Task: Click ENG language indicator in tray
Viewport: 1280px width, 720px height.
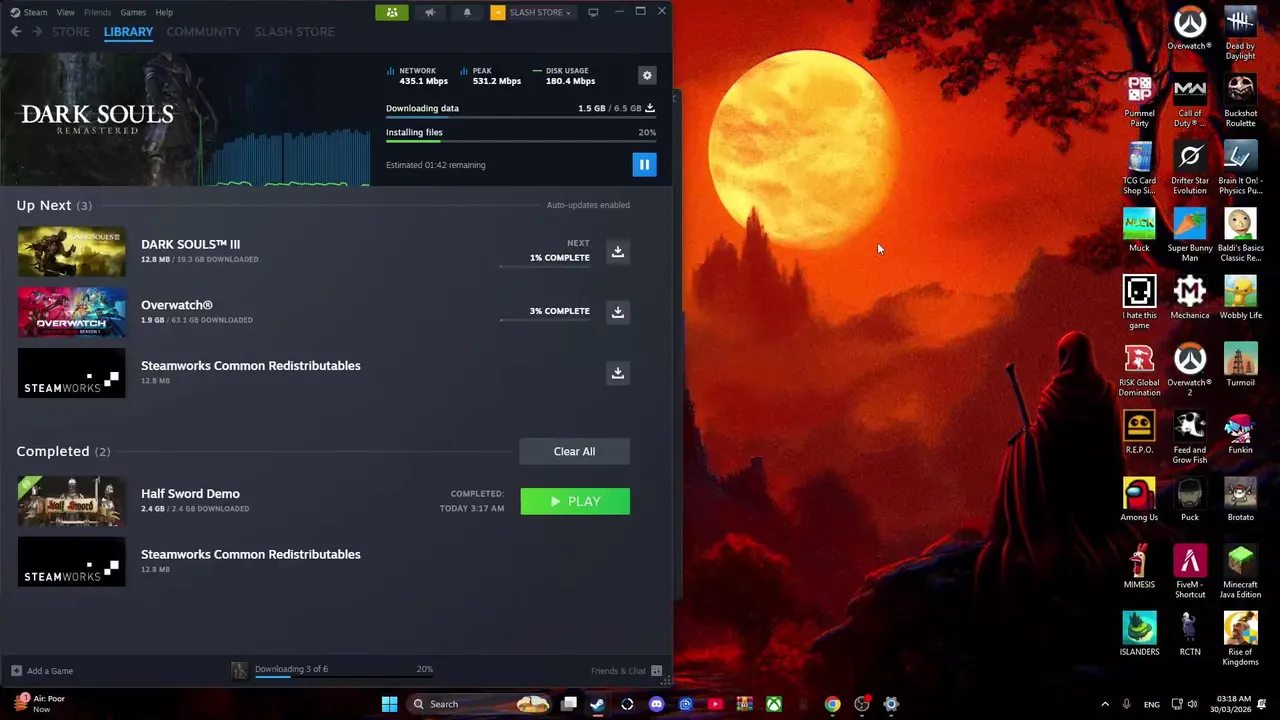Action: (1152, 704)
